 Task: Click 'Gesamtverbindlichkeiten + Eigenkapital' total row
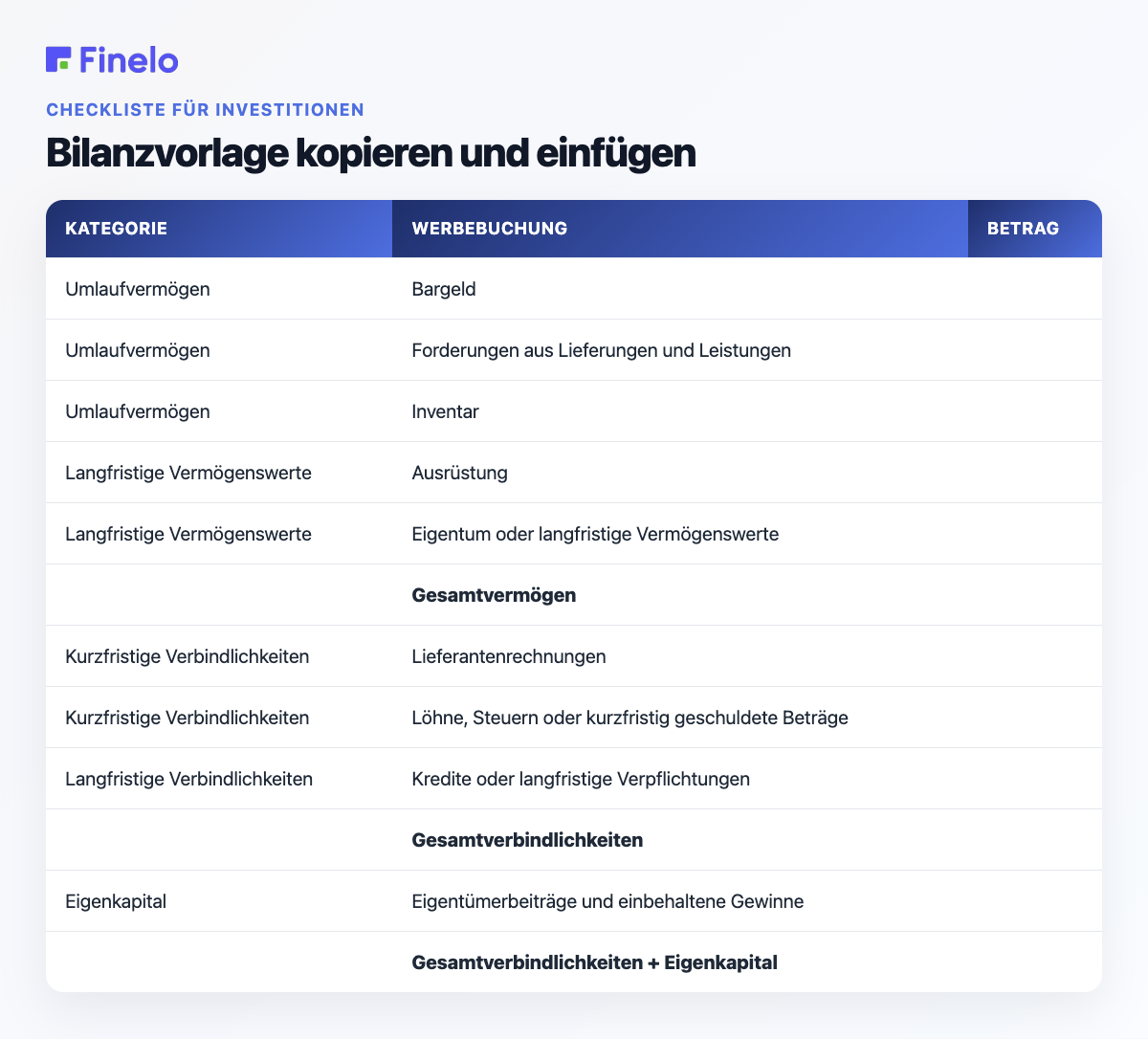(x=574, y=962)
